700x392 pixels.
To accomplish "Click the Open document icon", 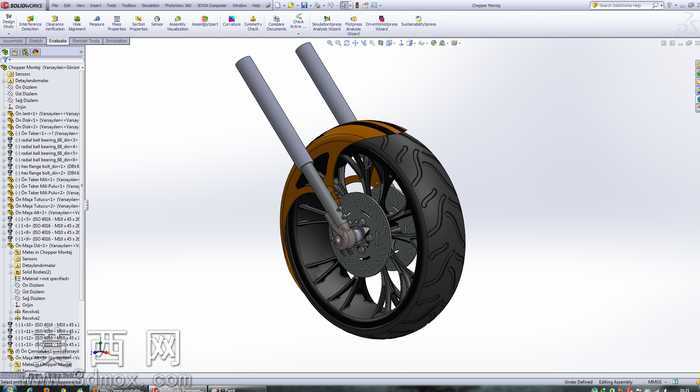I will pos(291,5).
